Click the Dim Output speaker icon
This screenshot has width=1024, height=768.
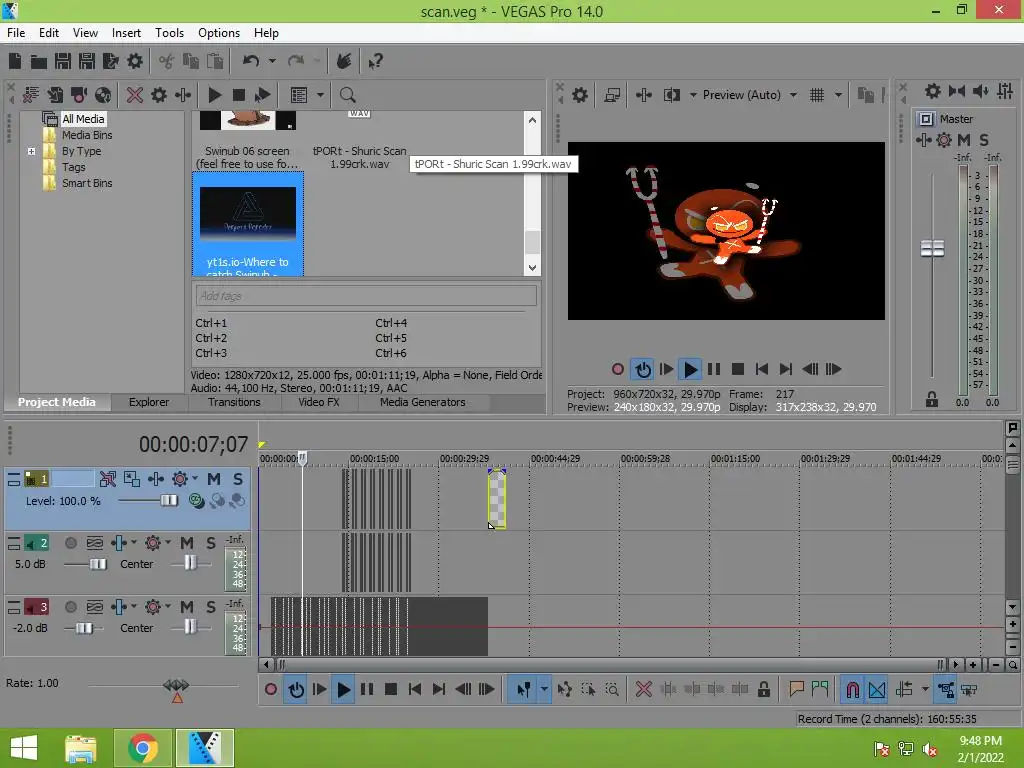coord(981,91)
